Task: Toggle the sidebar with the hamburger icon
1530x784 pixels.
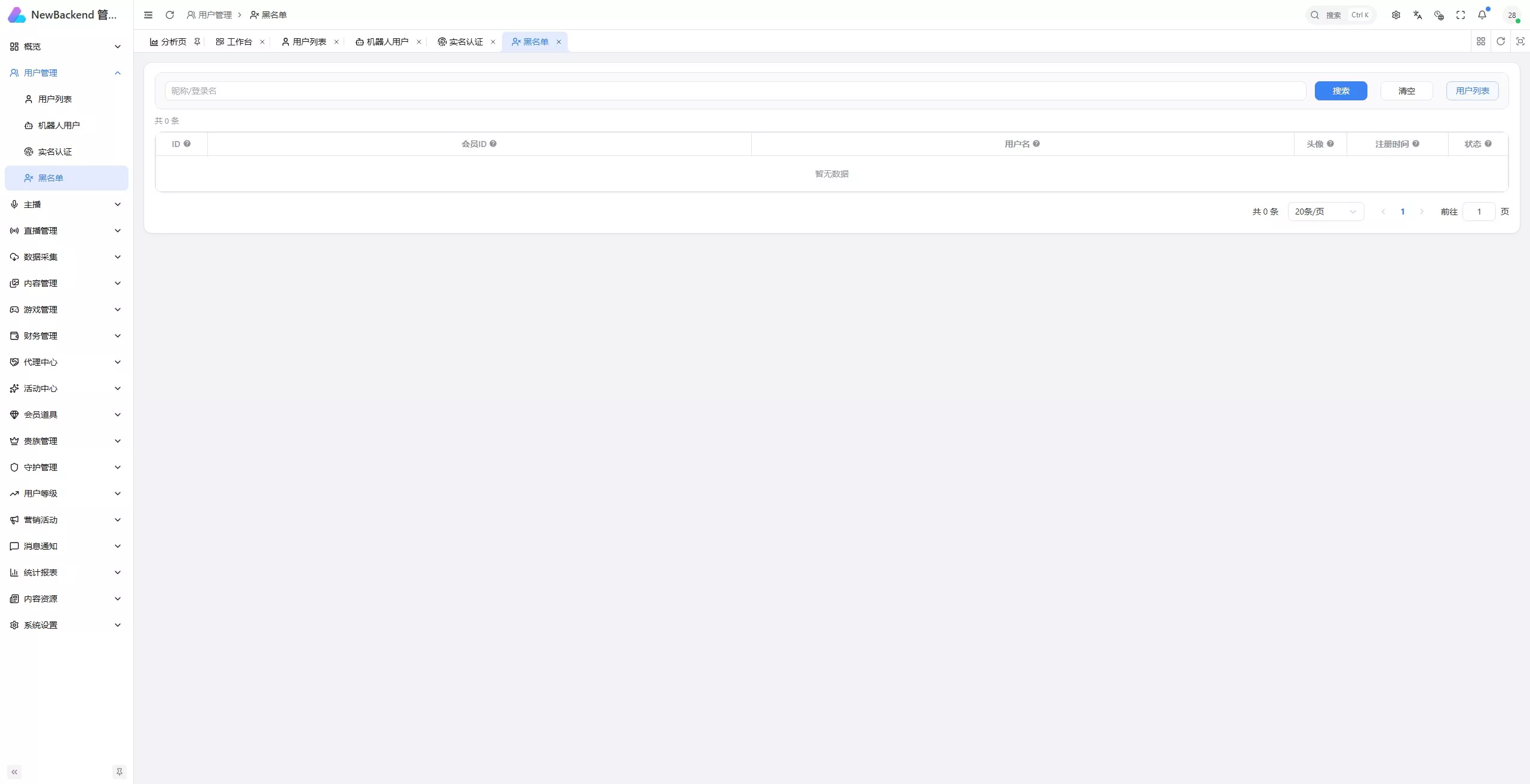Action: pyautogui.click(x=148, y=15)
